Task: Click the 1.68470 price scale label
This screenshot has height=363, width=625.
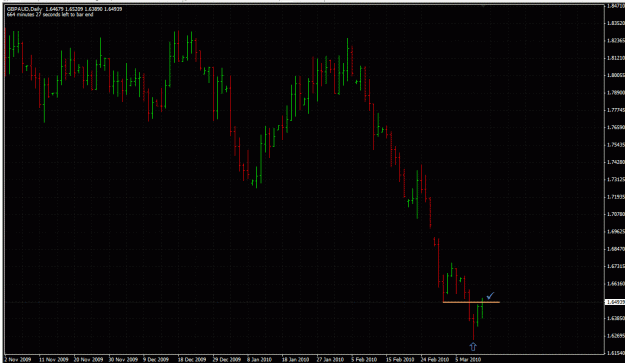Action: click(x=615, y=249)
